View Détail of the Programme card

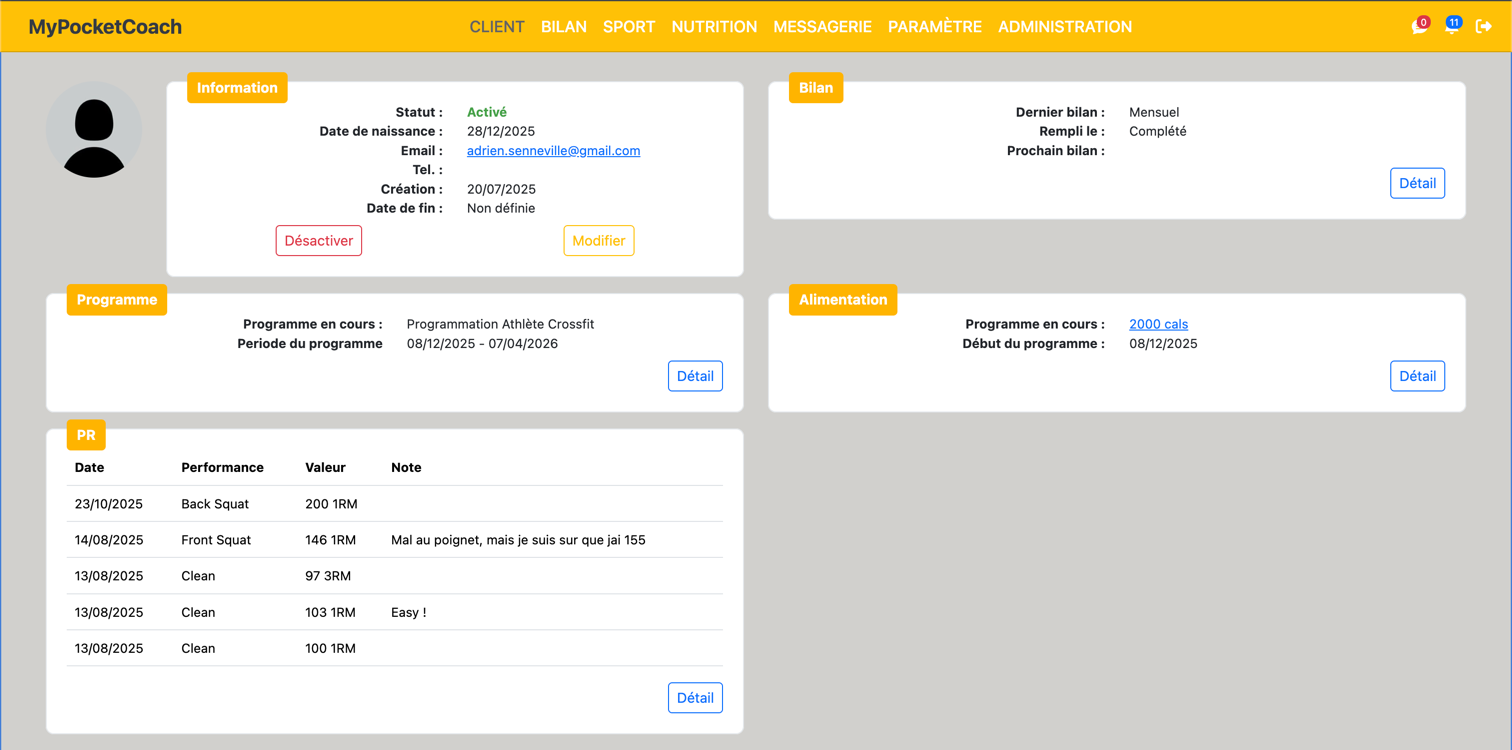click(695, 376)
